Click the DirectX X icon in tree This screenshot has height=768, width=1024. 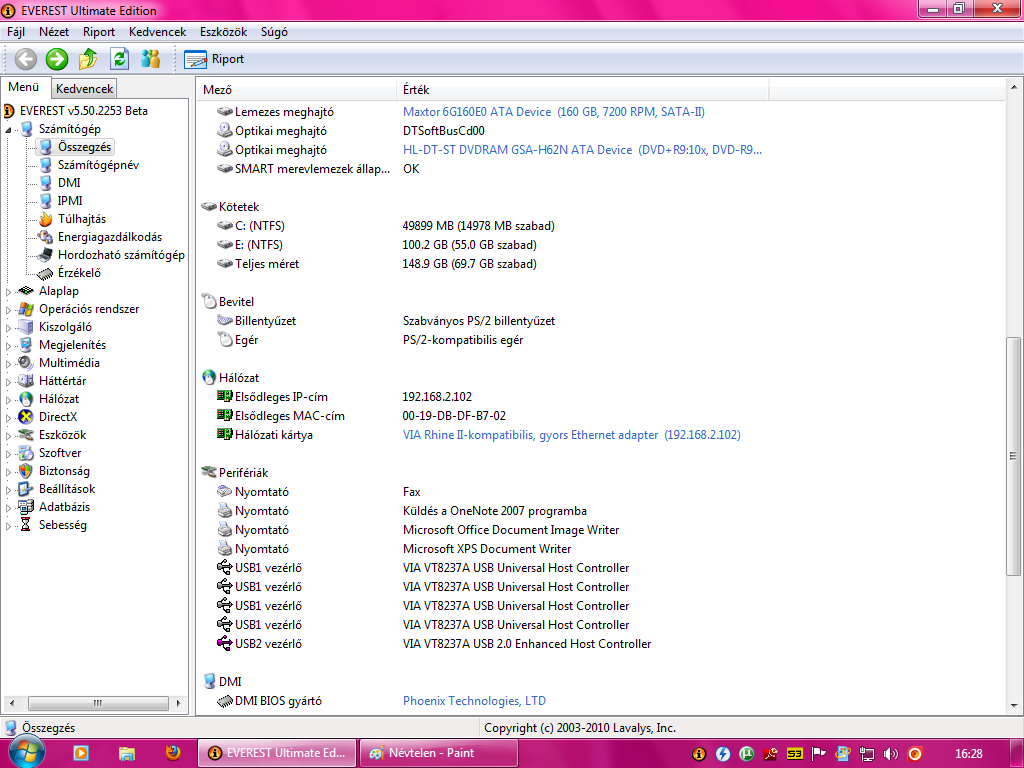[x=26, y=417]
